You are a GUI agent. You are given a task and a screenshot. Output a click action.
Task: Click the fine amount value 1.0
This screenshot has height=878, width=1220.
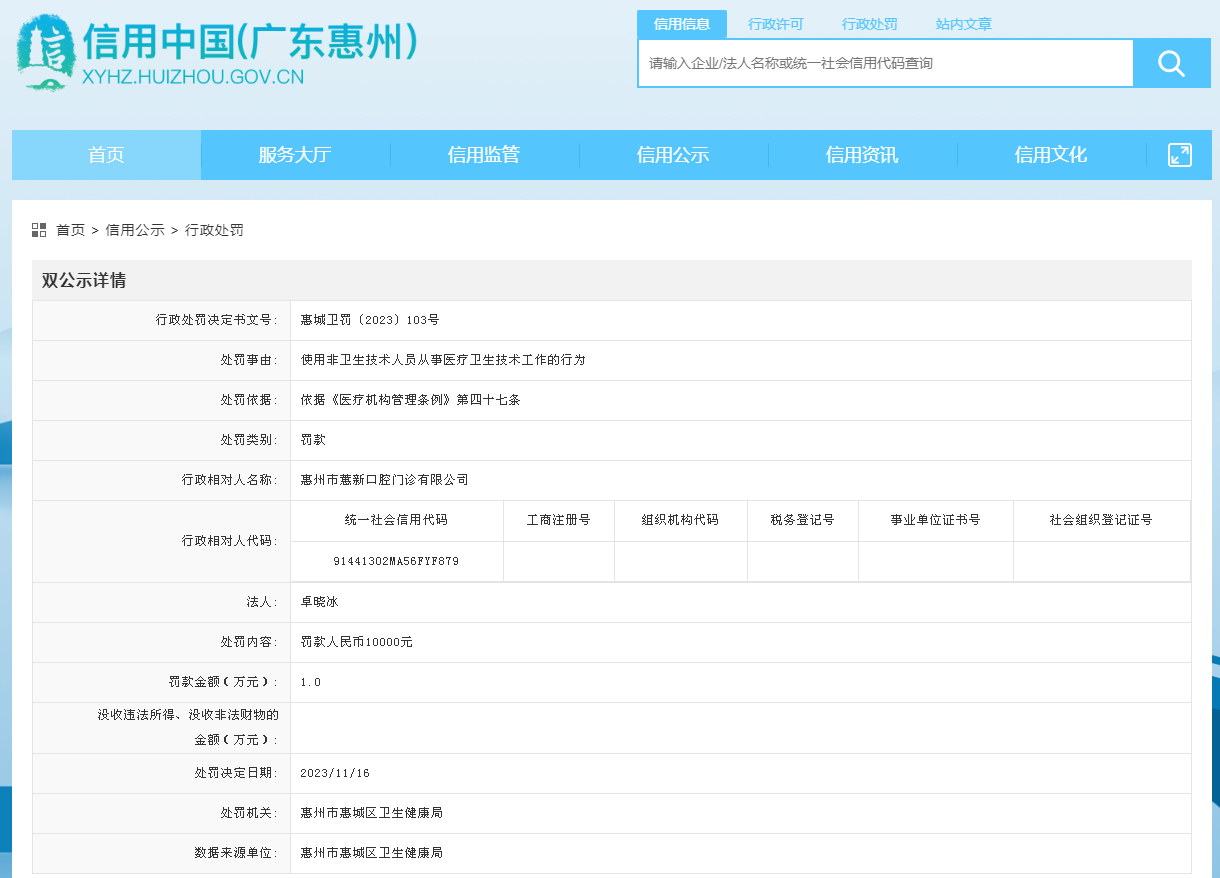[x=311, y=682]
